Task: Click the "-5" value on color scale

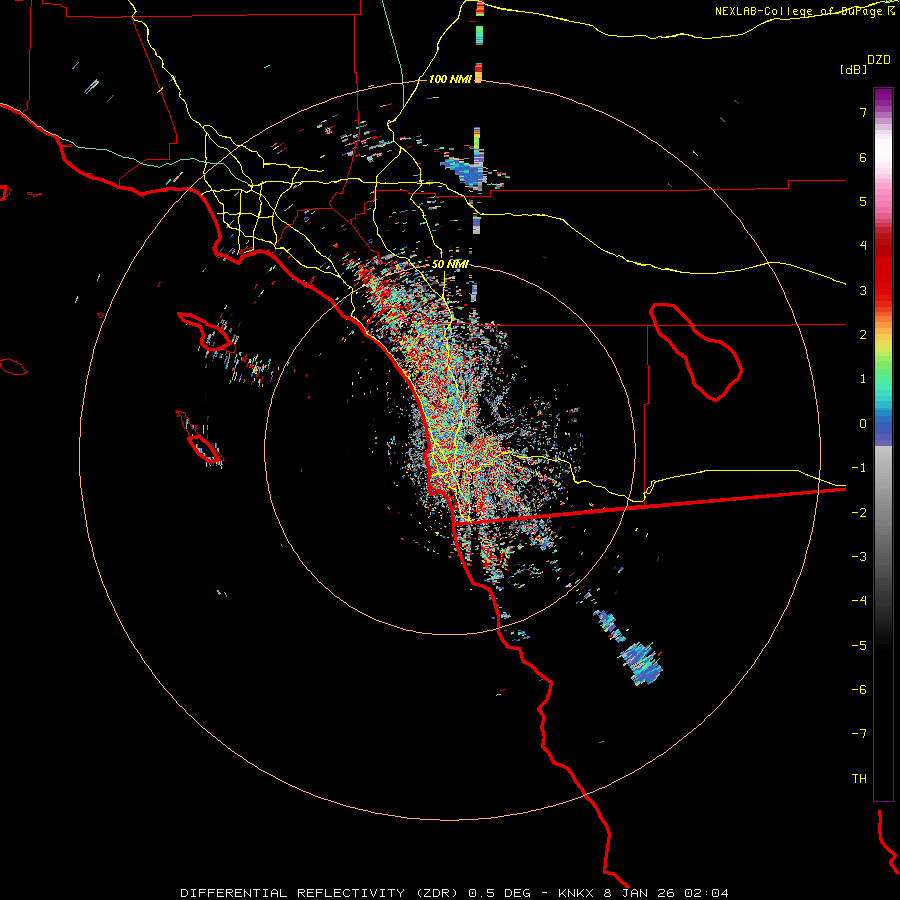Action: click(859, 646)
